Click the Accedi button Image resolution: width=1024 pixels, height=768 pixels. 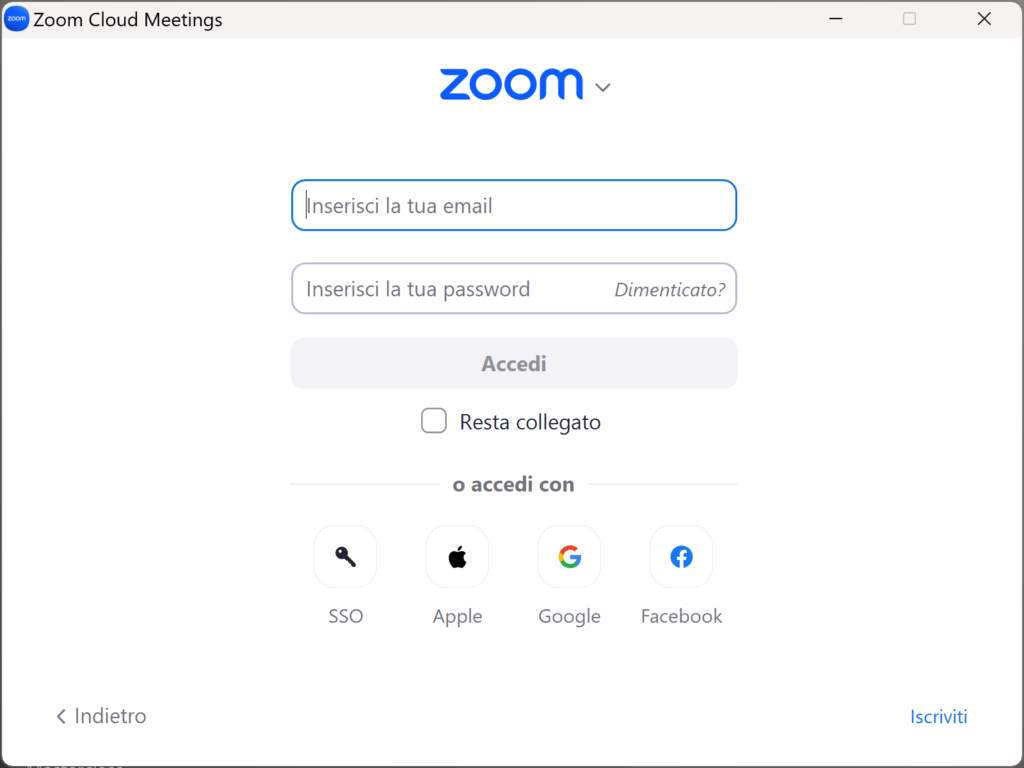click(x=514, y=363)
